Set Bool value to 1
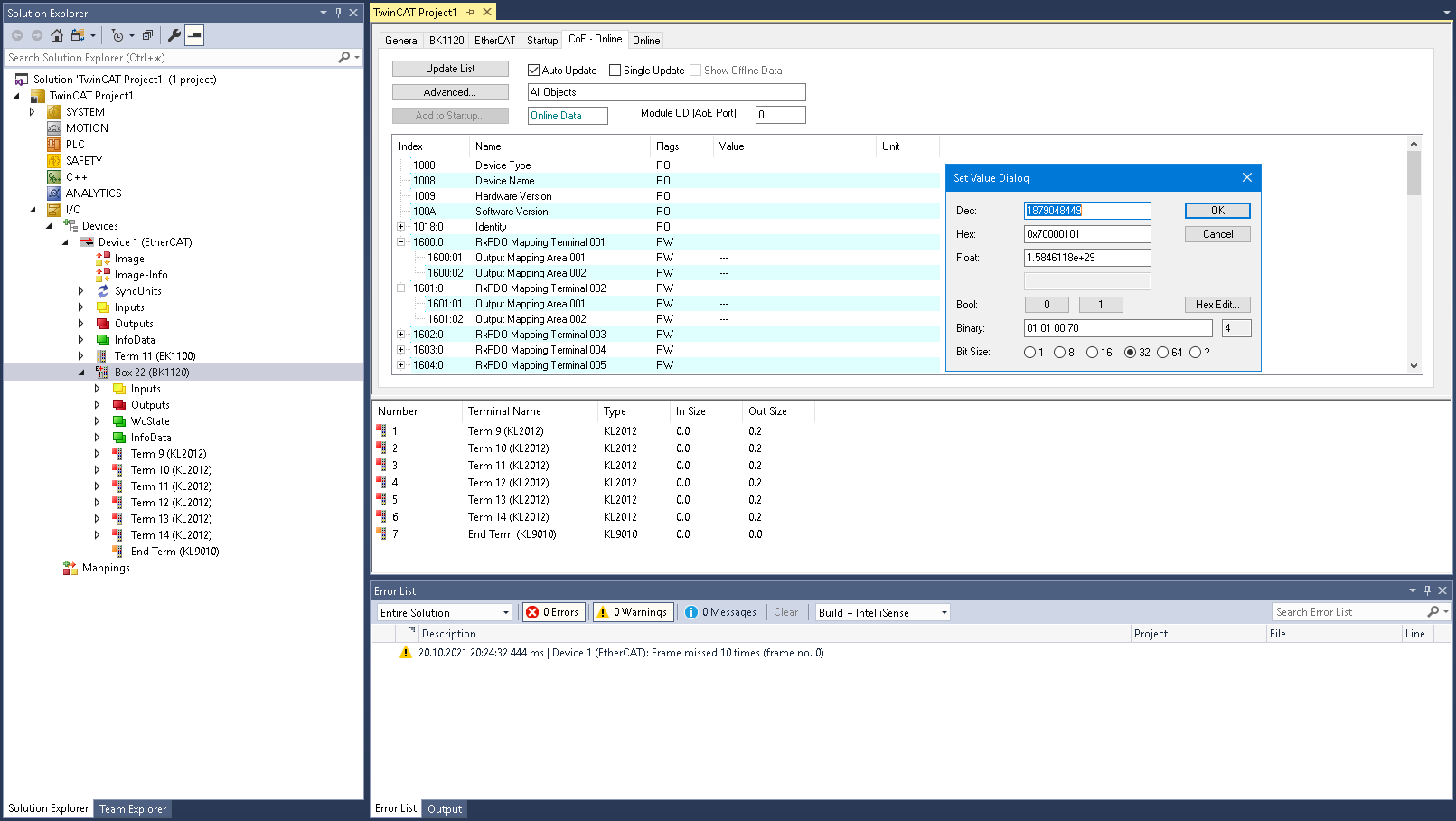 tap(1101, 305)
